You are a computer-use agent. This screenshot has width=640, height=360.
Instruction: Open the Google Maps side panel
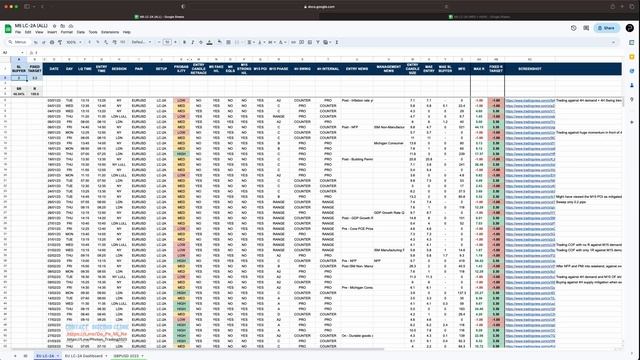pyautogui.click(x=632, y=99)
